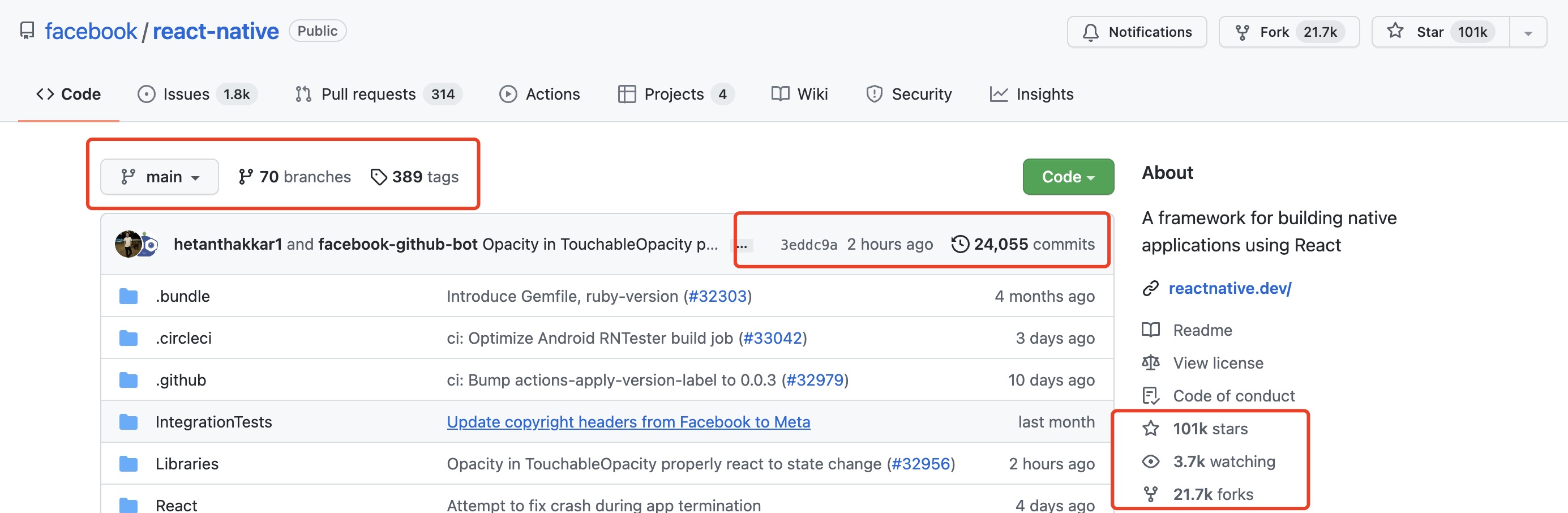Viewport: 1568px width, 513px height.
Task: View the 24,055 commits history
Action: (1023, 244)
